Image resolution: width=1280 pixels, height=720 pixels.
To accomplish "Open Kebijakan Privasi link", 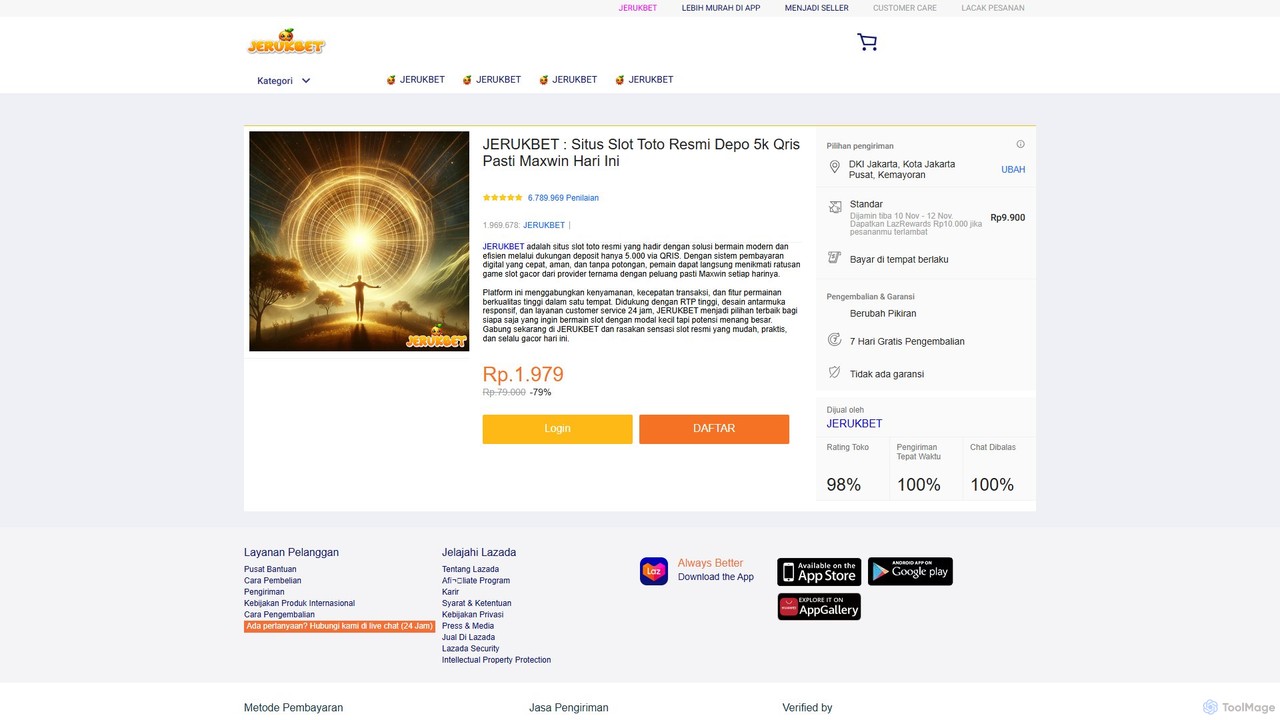I will (x=472, y=615).
